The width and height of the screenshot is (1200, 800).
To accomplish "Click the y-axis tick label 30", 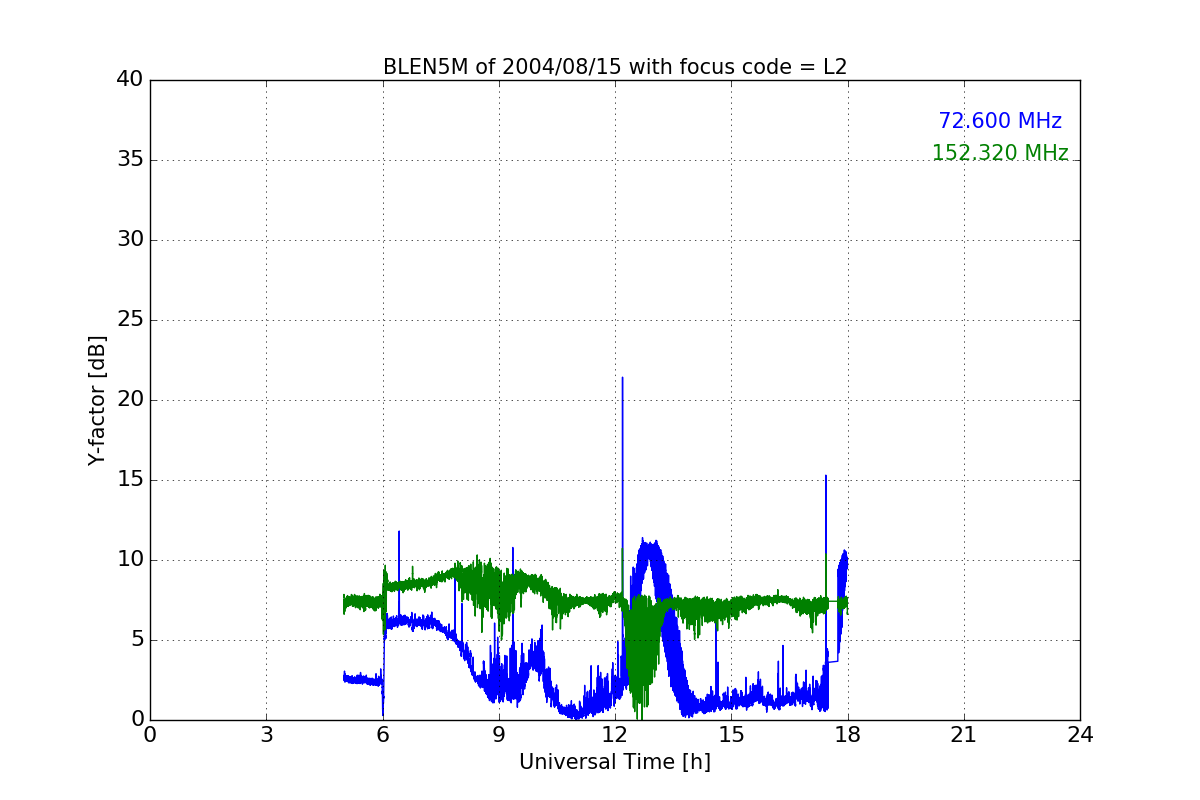I will pyautogui.click(x=130, y=240).
